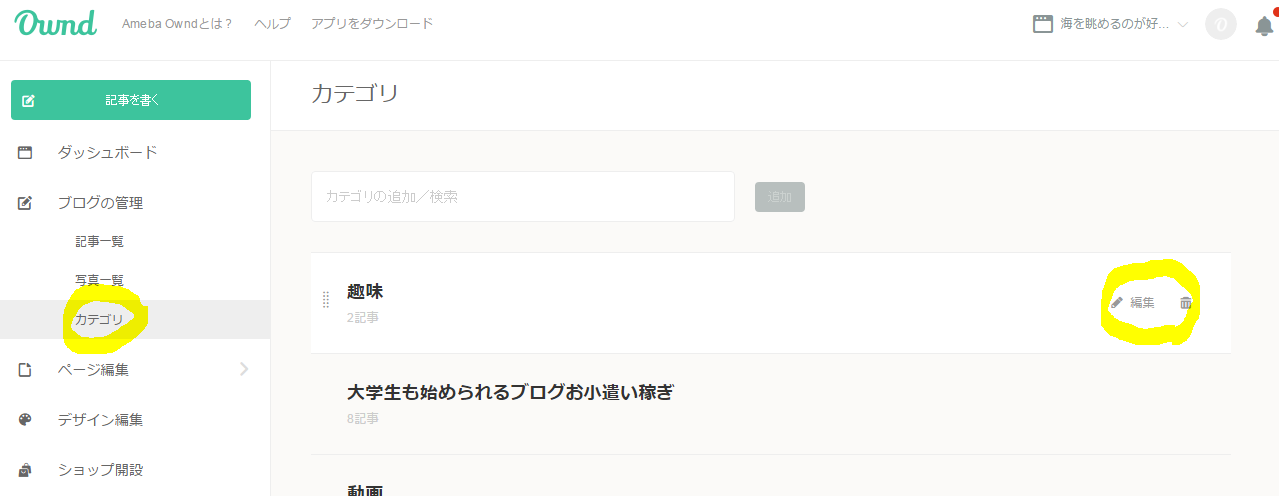Grab the drag handle beside 趣味
Screen dimensions: 1279x496
point(325,300)
